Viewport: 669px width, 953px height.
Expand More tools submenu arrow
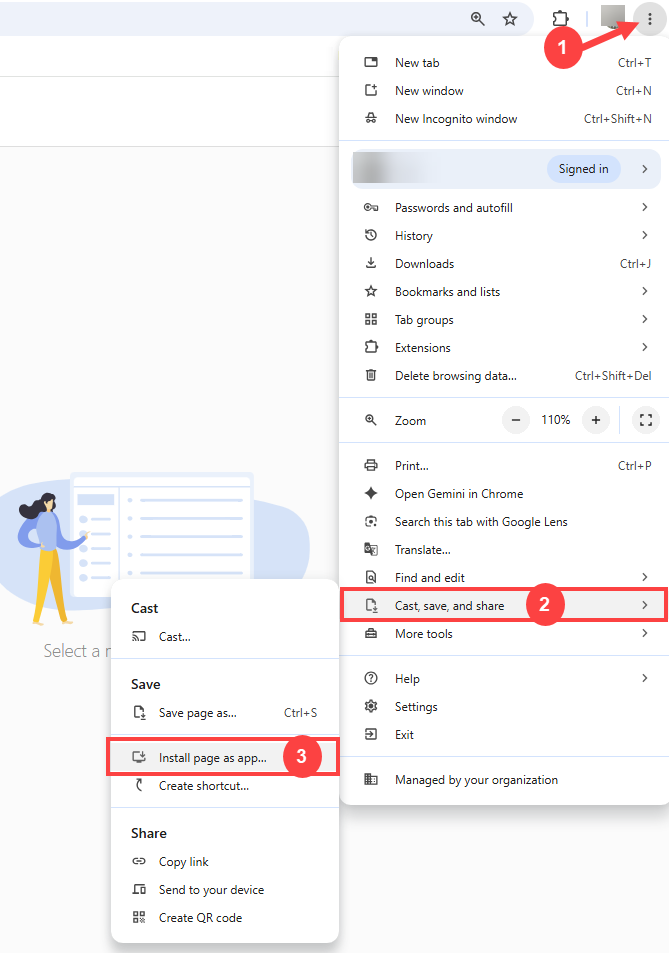click(x=645, y=633)
